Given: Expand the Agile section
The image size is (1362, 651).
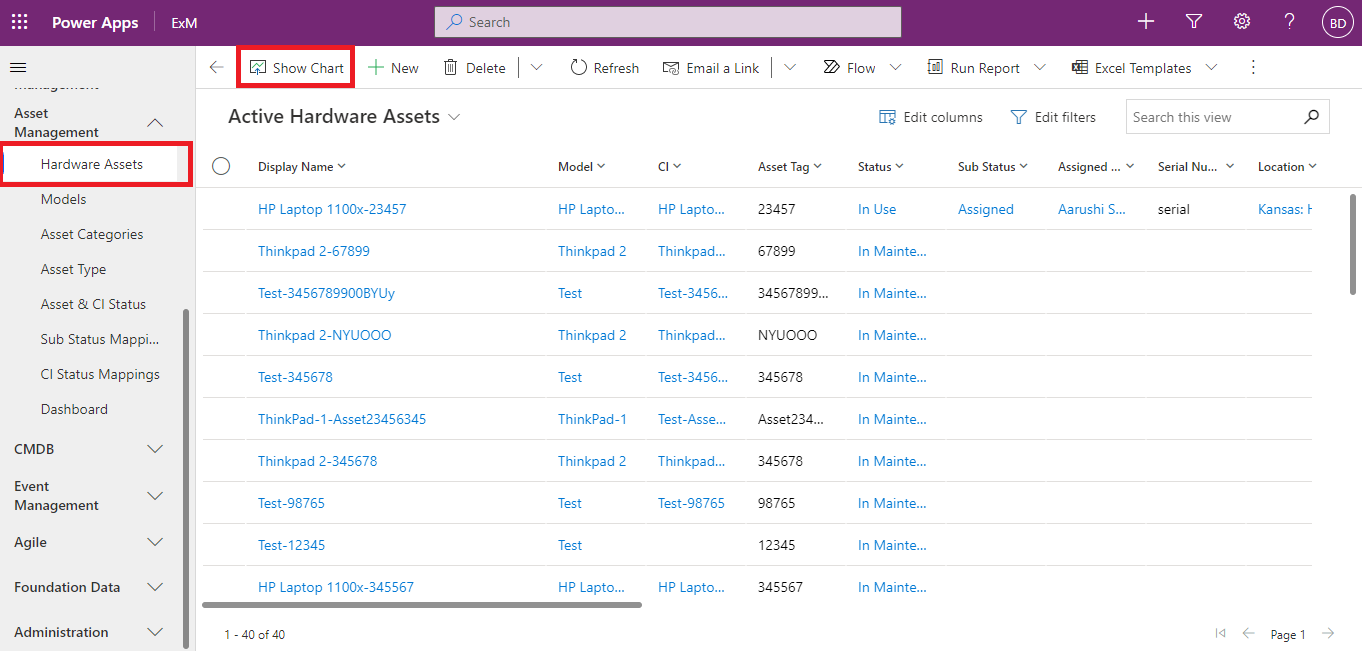Looking at the screenshot, I should 155,542.
